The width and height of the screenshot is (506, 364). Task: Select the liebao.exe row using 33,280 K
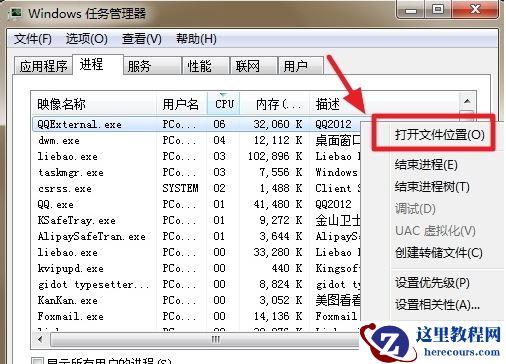[197, 252]
